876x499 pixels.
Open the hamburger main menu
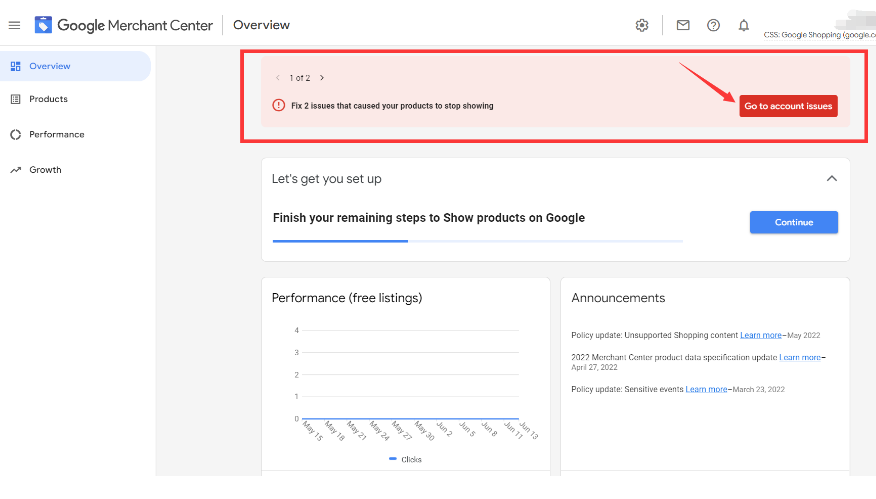(x=14, y=25)
